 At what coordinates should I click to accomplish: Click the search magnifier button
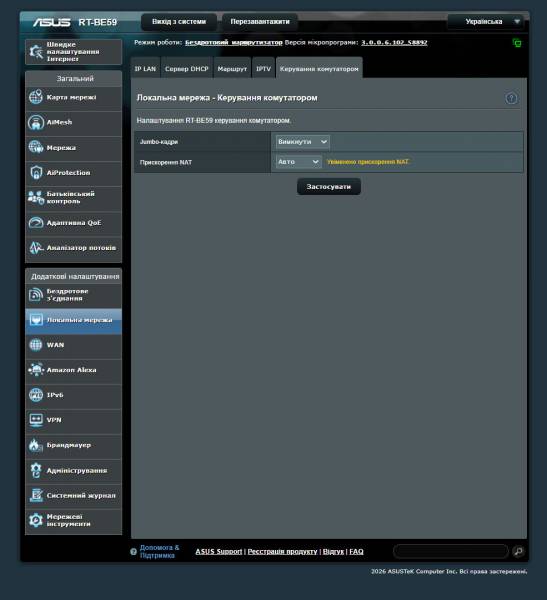coord(518,551)
